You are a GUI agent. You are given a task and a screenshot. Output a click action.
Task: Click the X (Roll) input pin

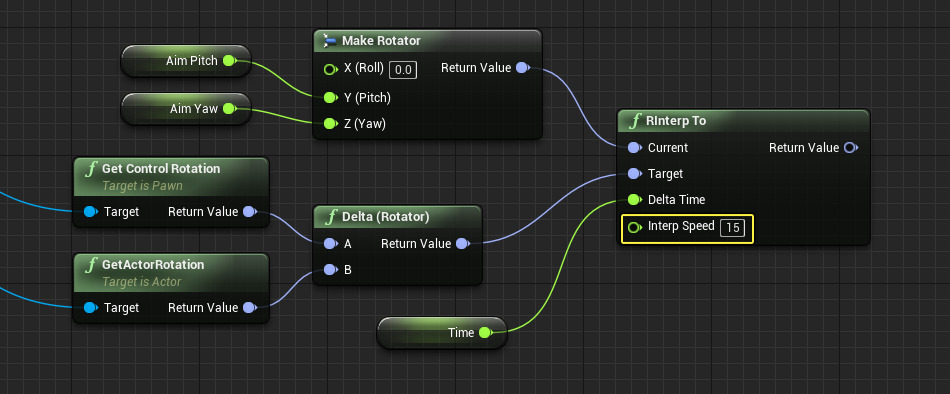point(330,69)
